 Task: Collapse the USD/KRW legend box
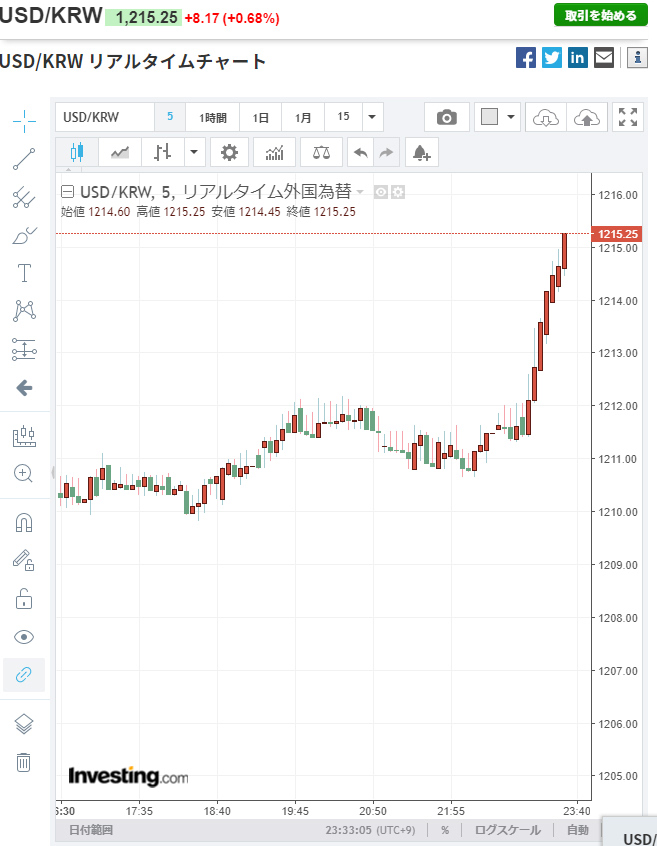67,192
